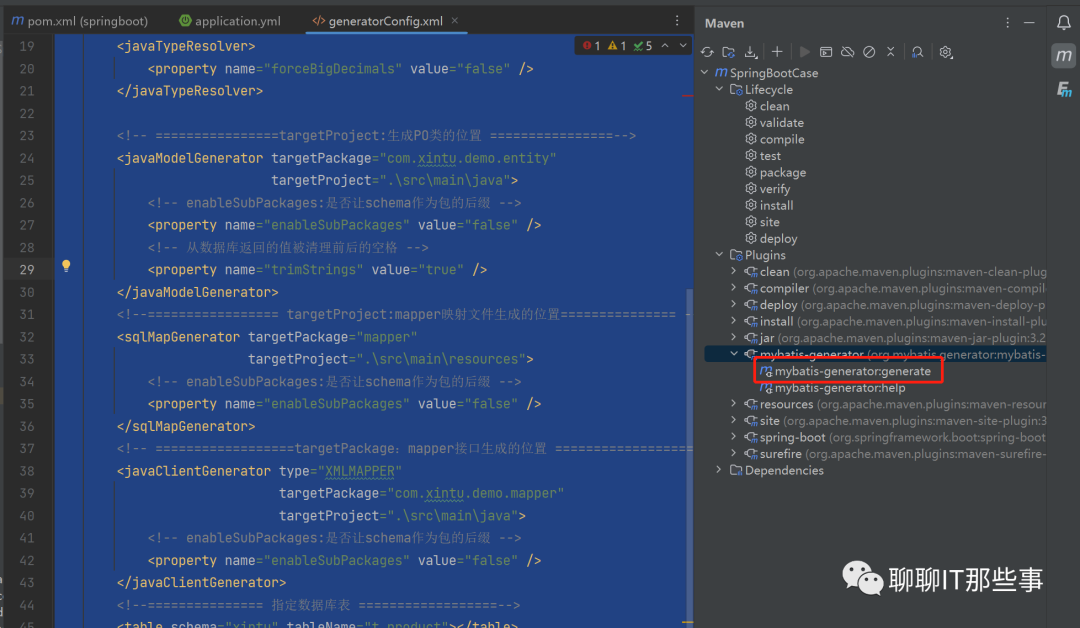Collapse the Plugins node
This screenshot has height=628, width=1080.
pos(720,255)
